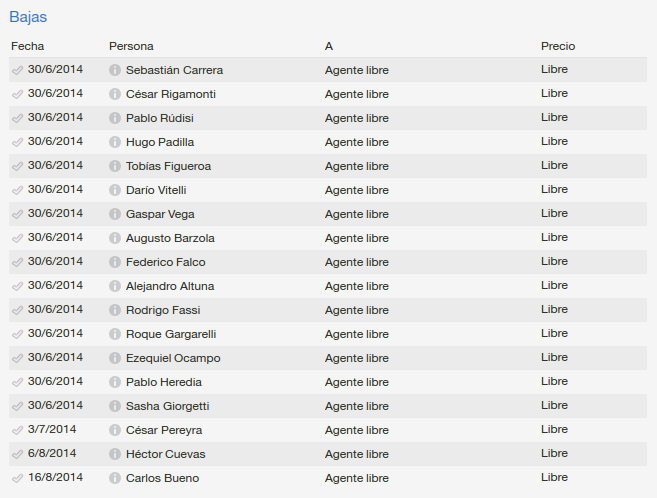657x498 pixels.
Task: Open the info icon beside Carlos Bueno
Action: 115,478
